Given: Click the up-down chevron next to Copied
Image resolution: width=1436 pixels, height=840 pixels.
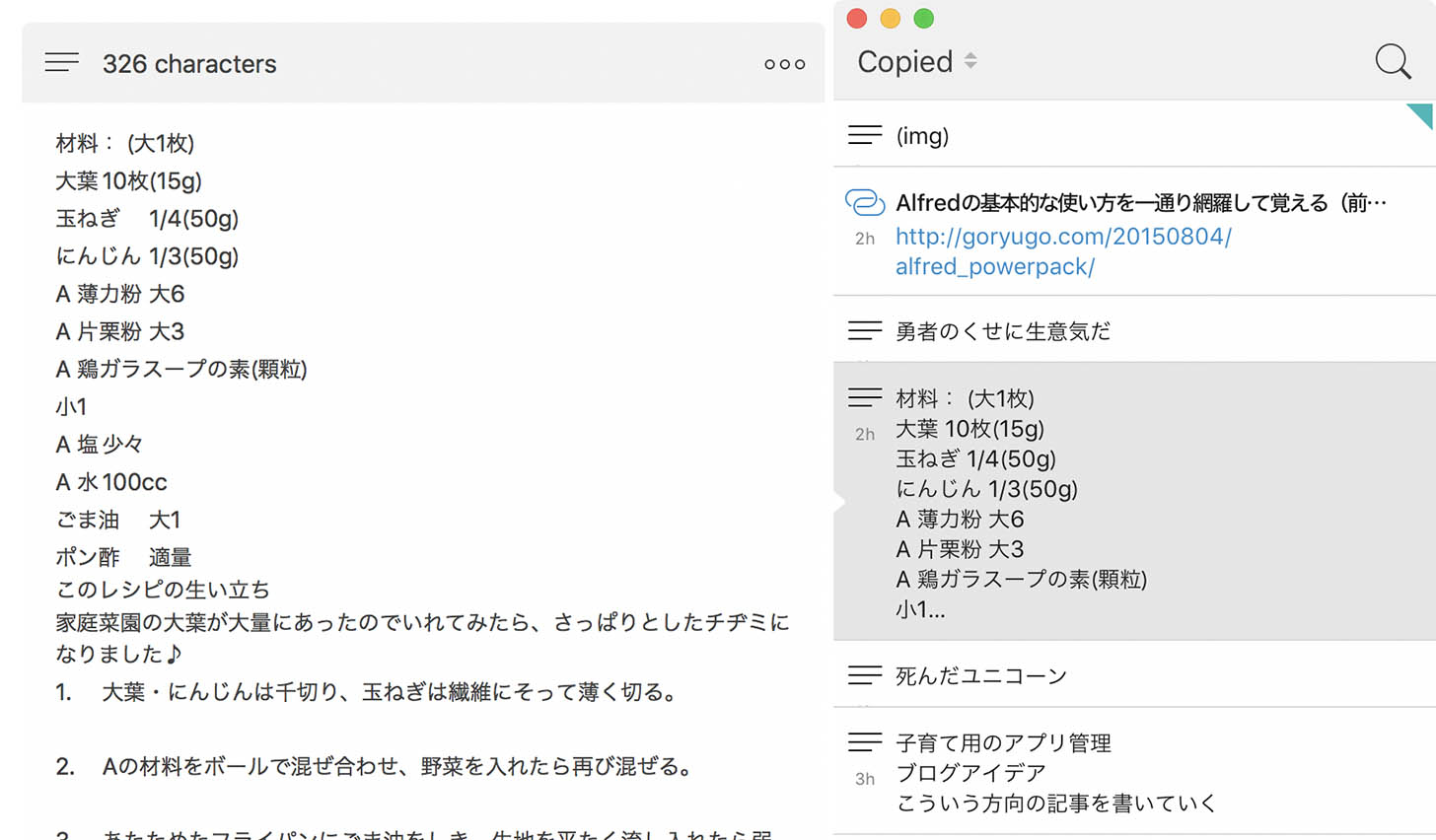Looking at the screenshot, I should (x=971, y=61).
